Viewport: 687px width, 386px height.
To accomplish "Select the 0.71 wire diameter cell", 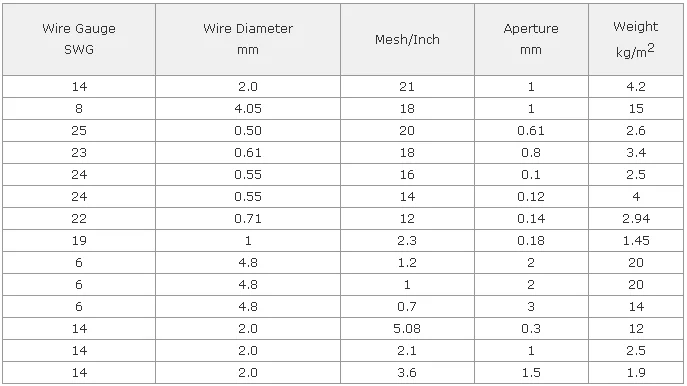I will 248,219.
